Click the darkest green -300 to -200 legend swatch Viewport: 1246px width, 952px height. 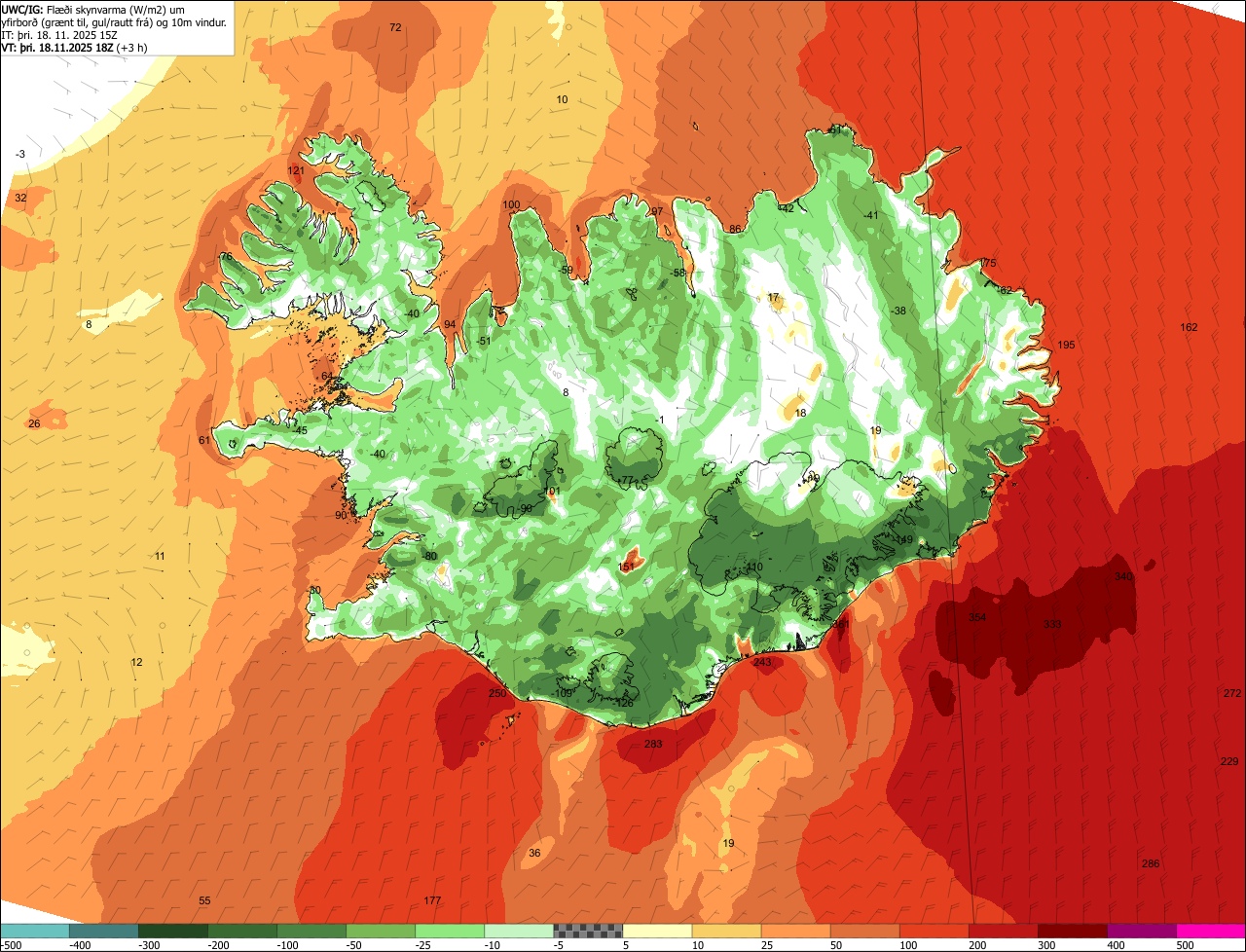(x=172, y=931)
